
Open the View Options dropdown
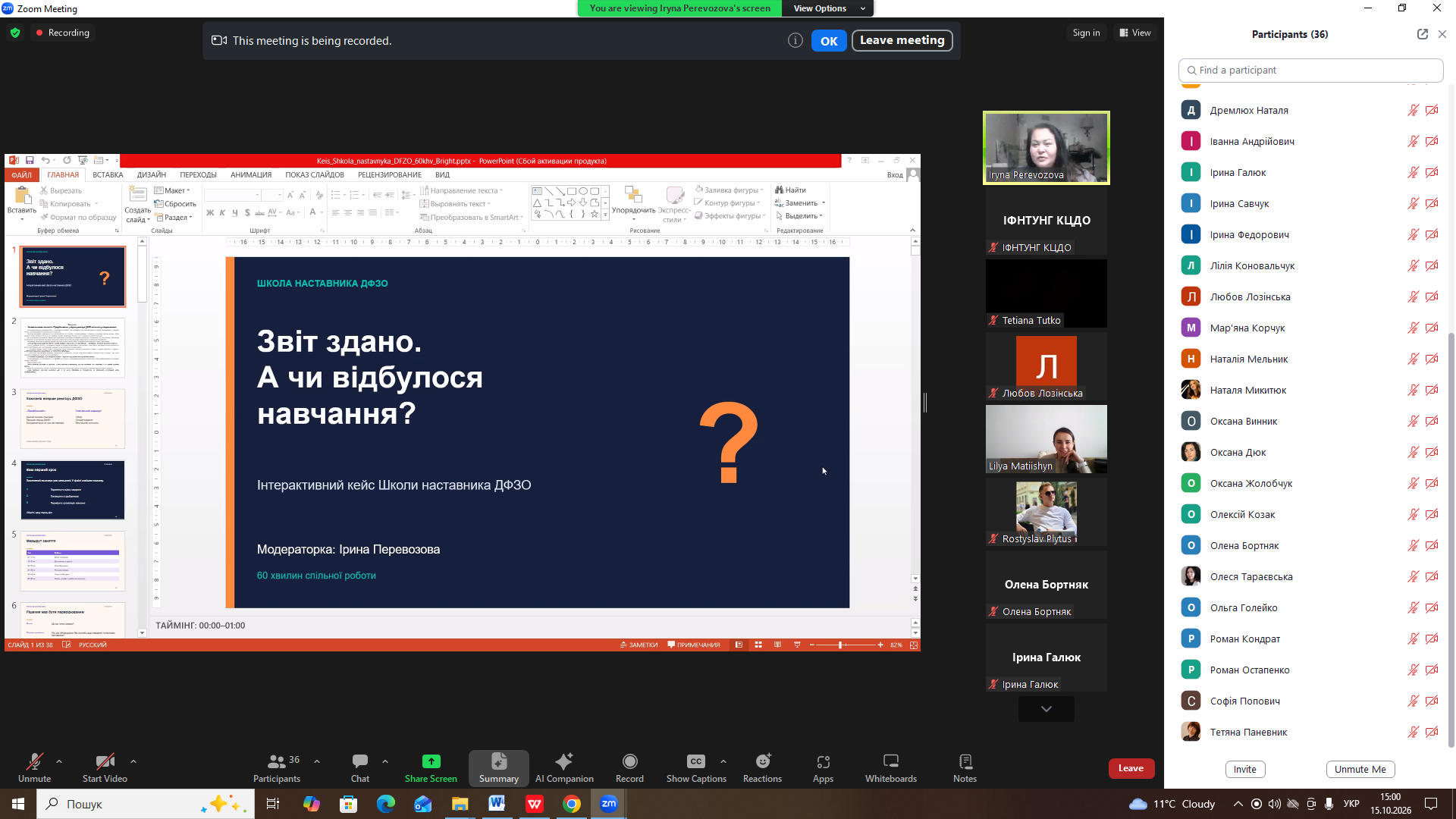pyautogui.click(x=828, y=8)
